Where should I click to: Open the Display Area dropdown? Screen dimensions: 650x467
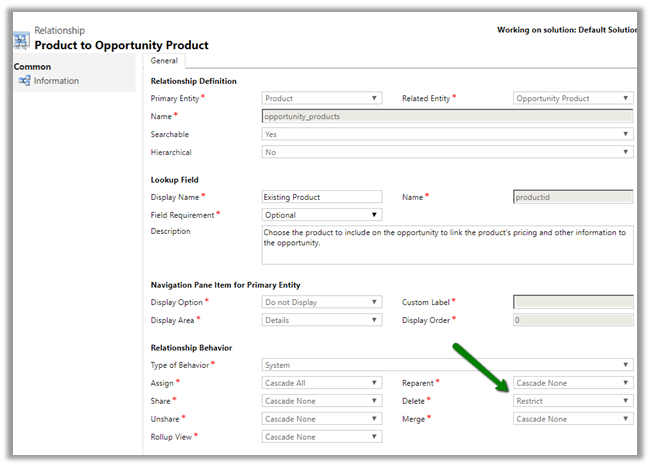click(x=321, y=320)
